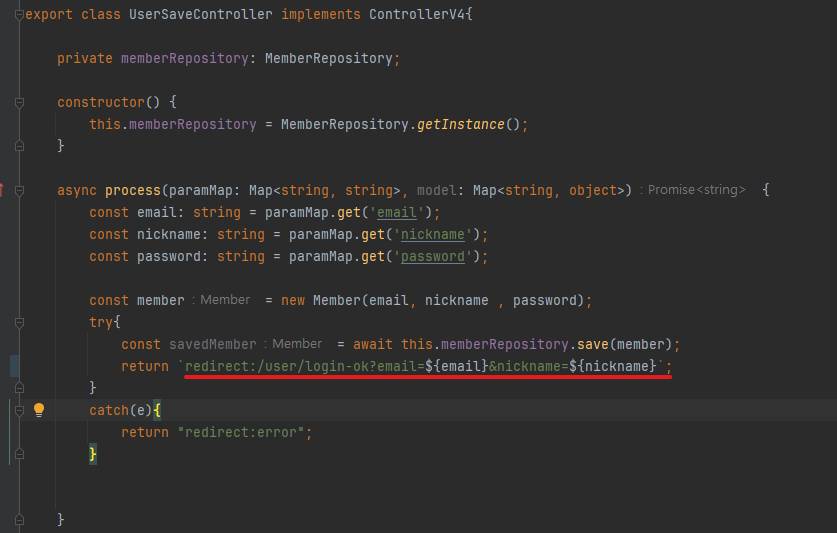This screenshot has width=837, height=533.
Task: Collapse the constructor fold marker
Action: click(19, 102)
